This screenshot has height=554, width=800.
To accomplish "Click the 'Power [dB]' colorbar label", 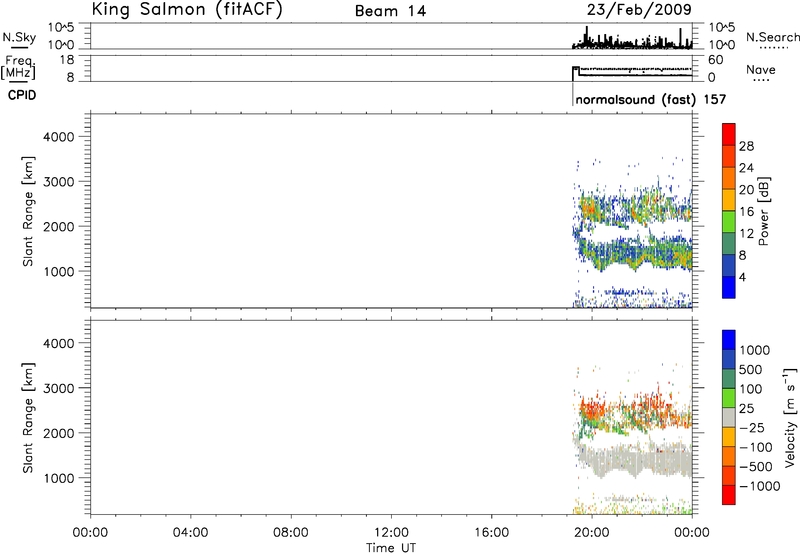I will (x=763, y=211).
